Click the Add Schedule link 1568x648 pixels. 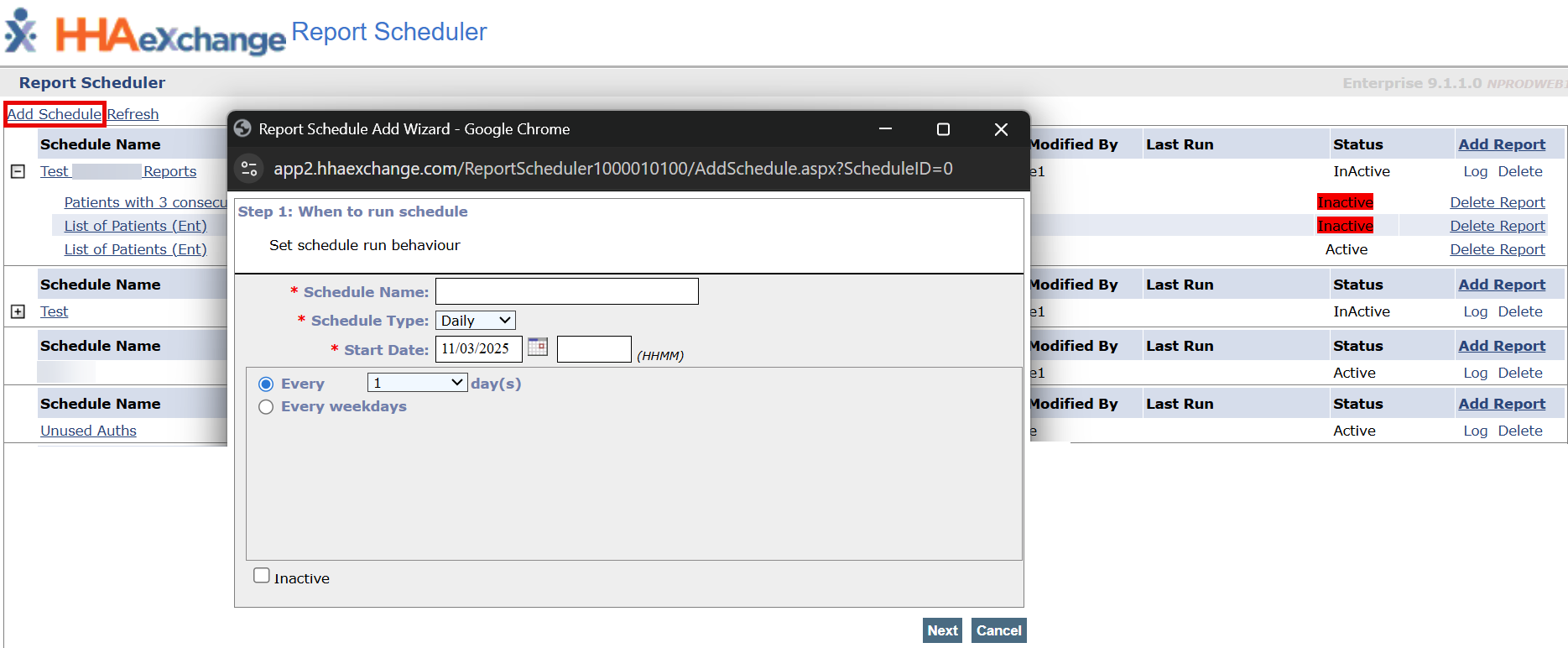pos(55,114)
